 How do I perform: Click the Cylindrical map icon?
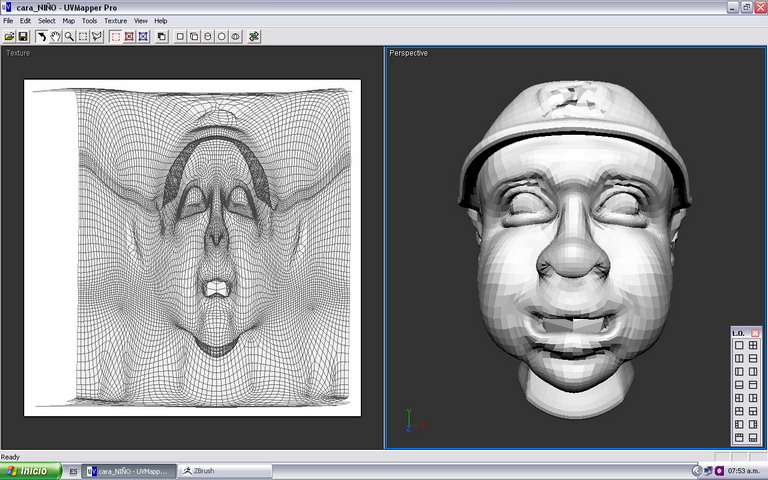207,36
